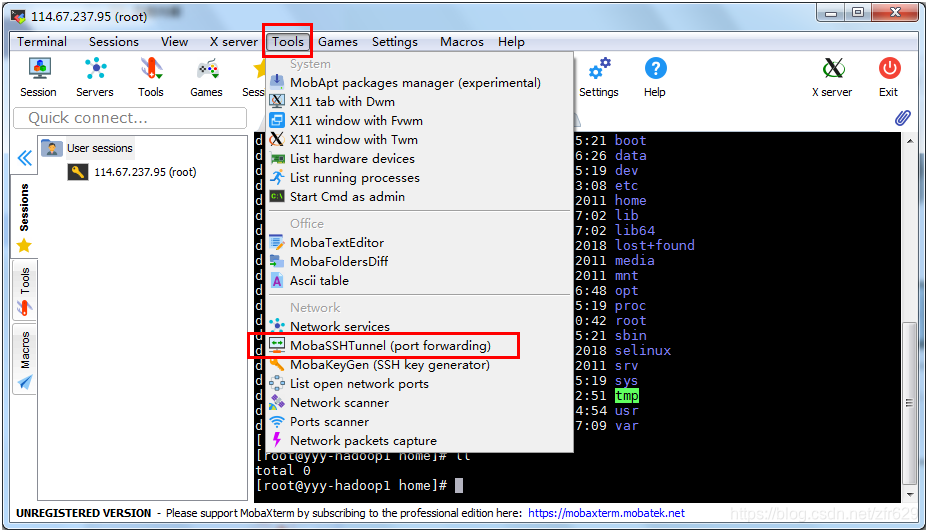Click the paperclip attach icon
The width and height of the screenshot is (928, 532).
(903, 118)
